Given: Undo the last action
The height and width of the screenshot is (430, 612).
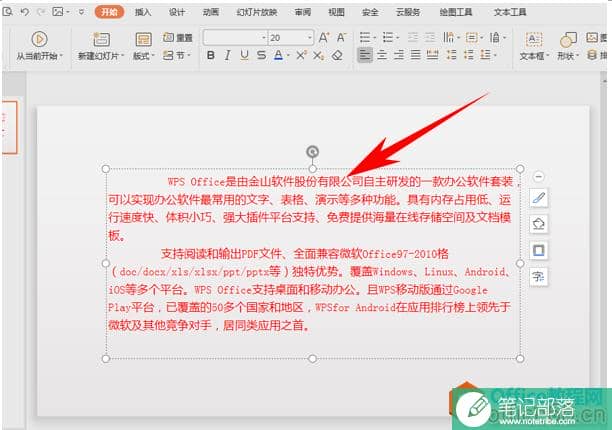Looking at the screenshot, I should coord(25,12).
